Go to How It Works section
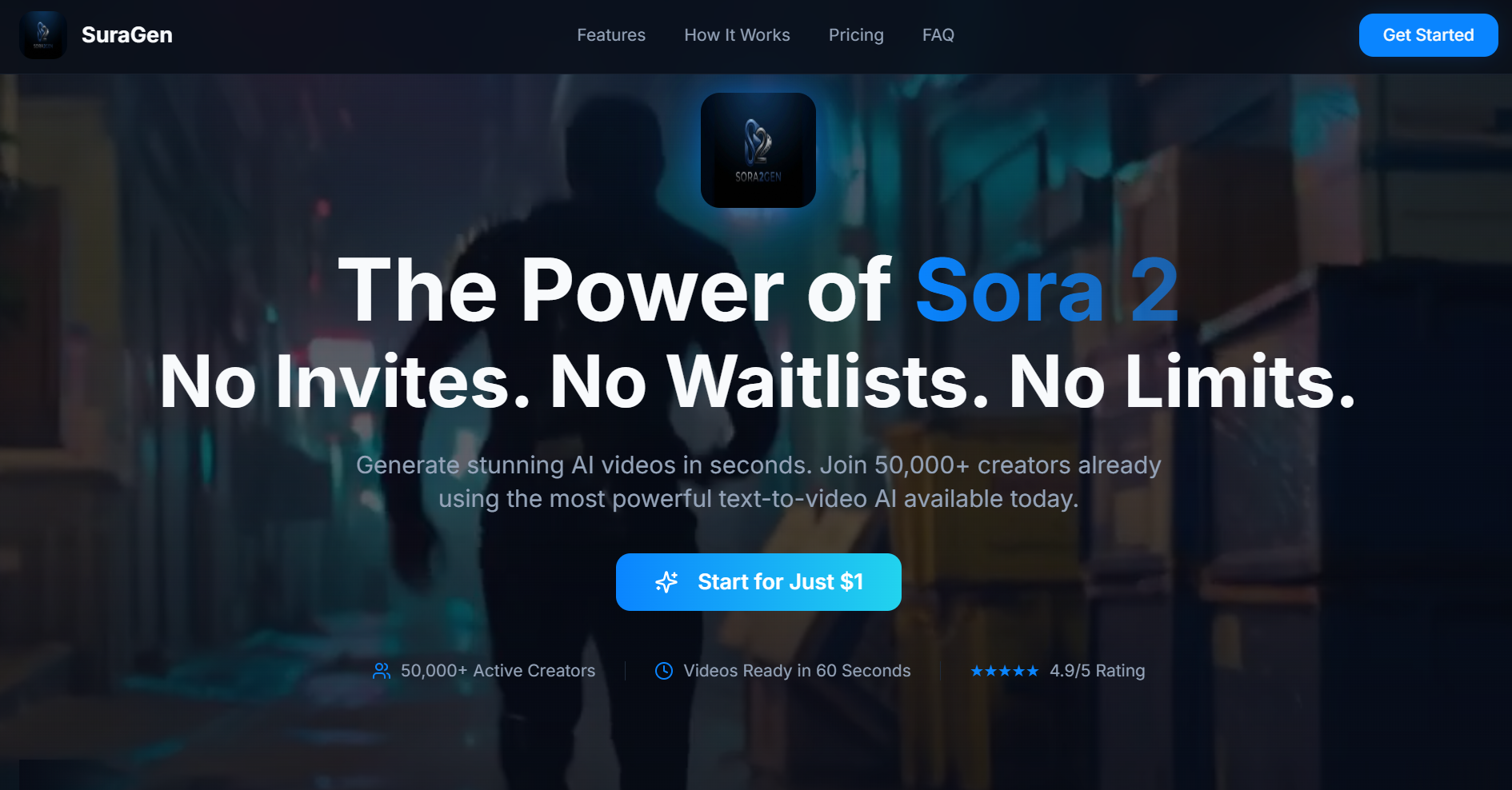Screen dimensions: 1512x790 [x=737, y=35]
